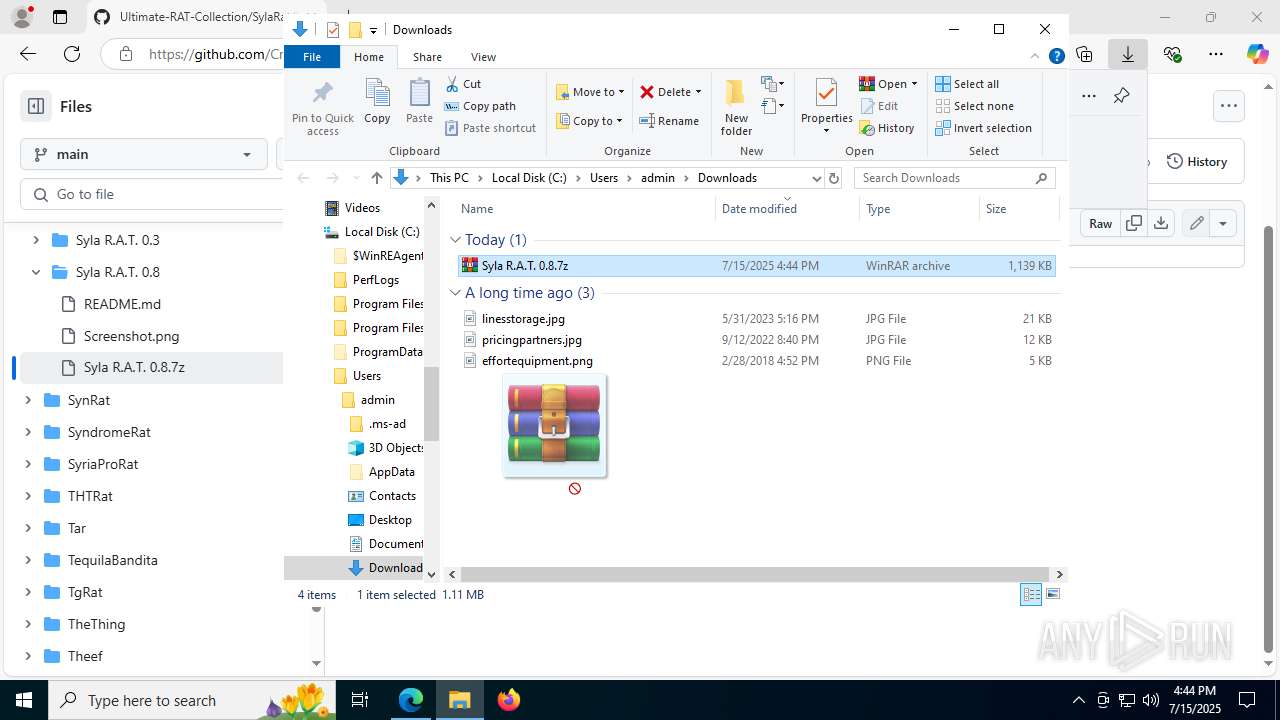Click History in Explorer ribbon
Image resolution: width=1280 pixels, height=720 pixels.
pyautogui.click(x=887, y=128)
